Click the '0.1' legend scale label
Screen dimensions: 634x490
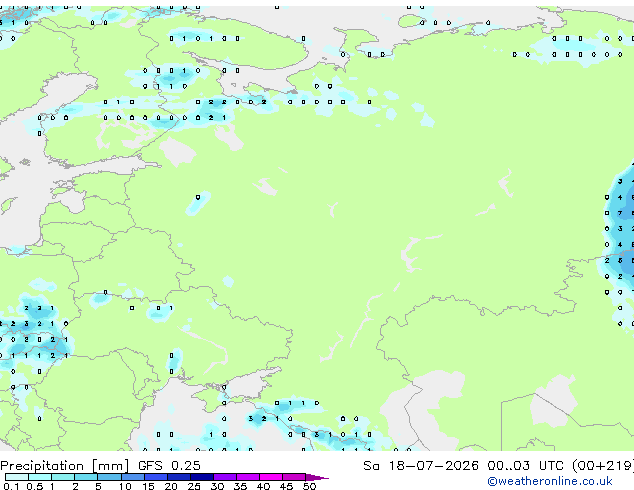[11, 486]
